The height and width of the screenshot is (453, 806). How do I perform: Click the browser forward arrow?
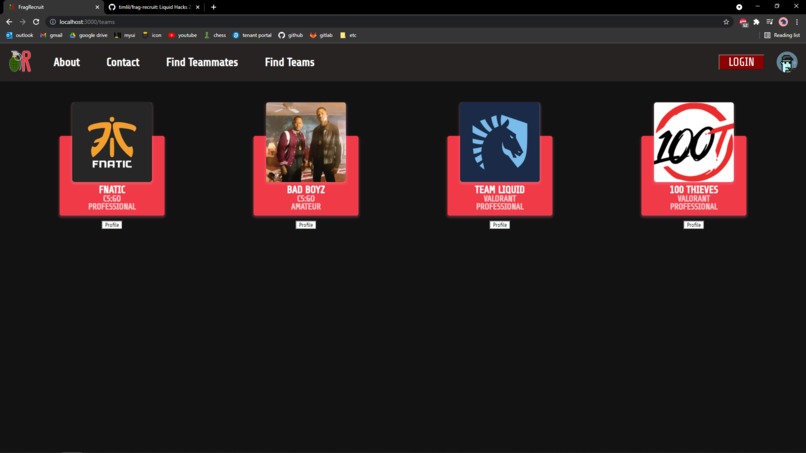coord(22,22)
